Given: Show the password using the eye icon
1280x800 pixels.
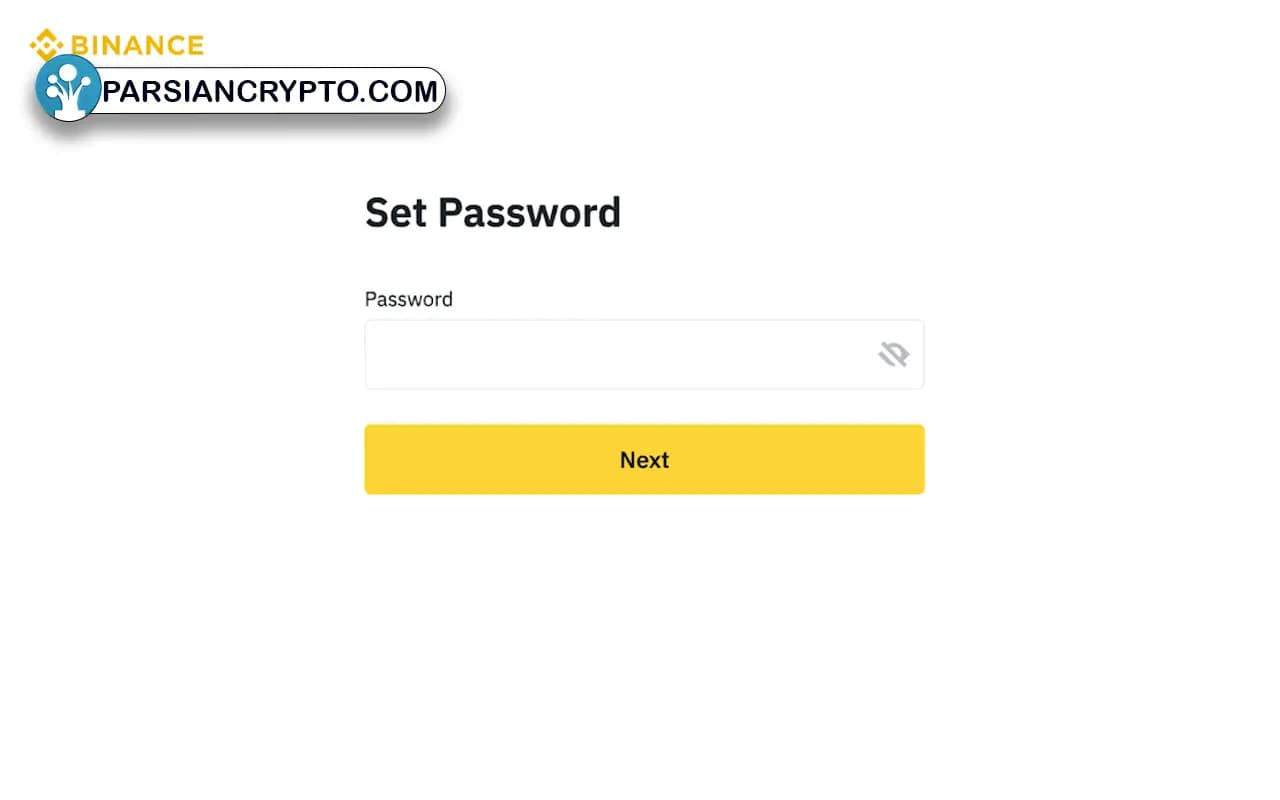Looking at the screenshot, I should 894,354.
